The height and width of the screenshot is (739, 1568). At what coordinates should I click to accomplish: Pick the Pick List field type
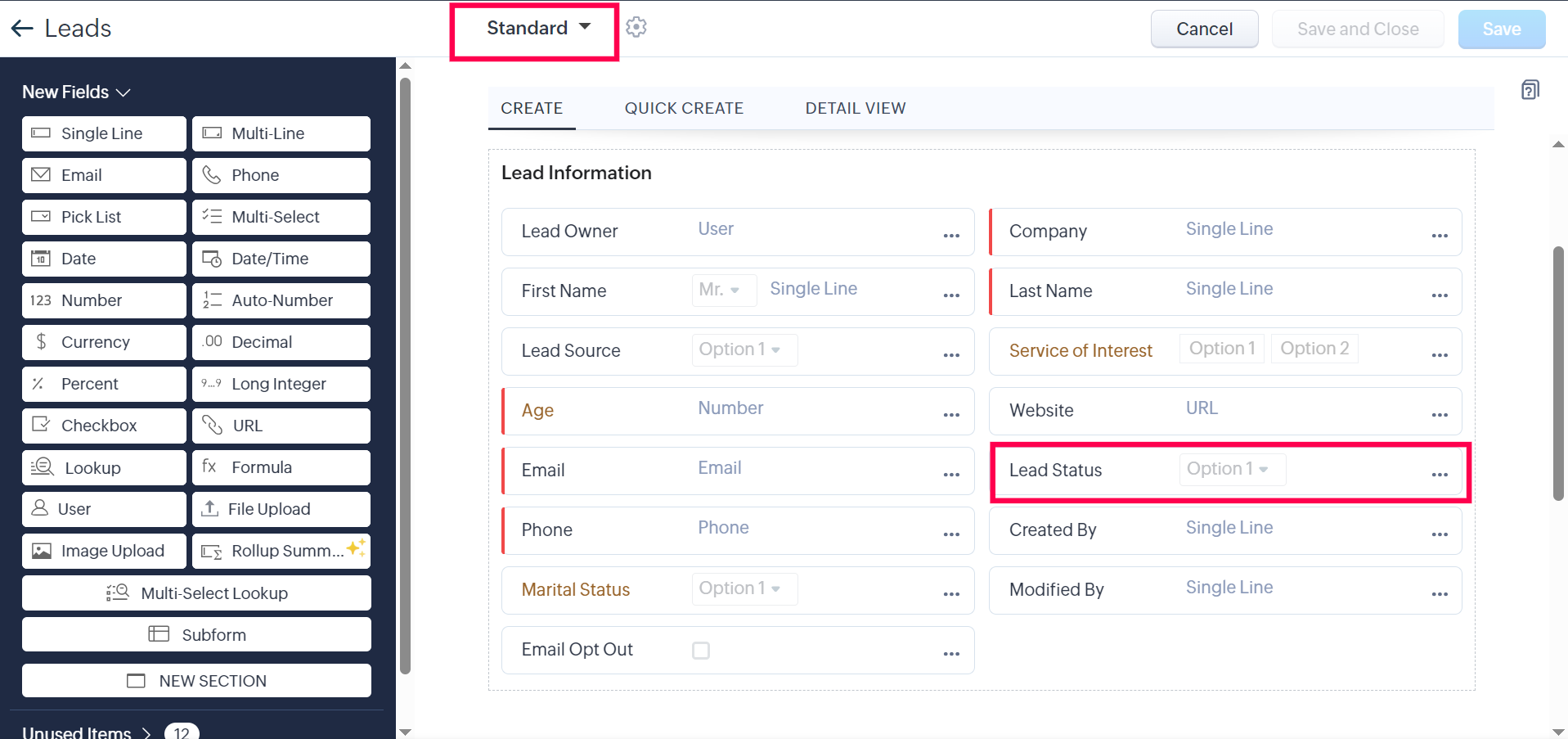click(104, 217)
